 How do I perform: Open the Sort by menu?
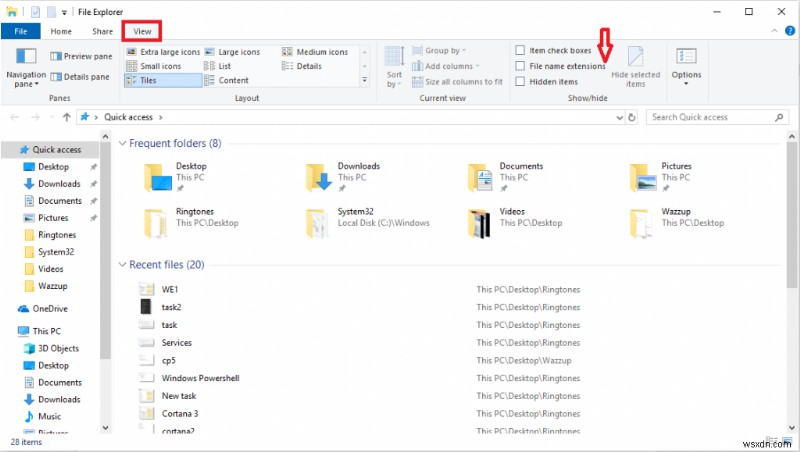(394, 68)
